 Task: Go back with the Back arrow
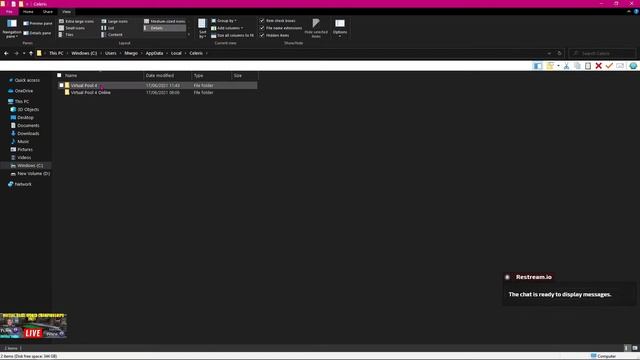click(x=6, y=53)
